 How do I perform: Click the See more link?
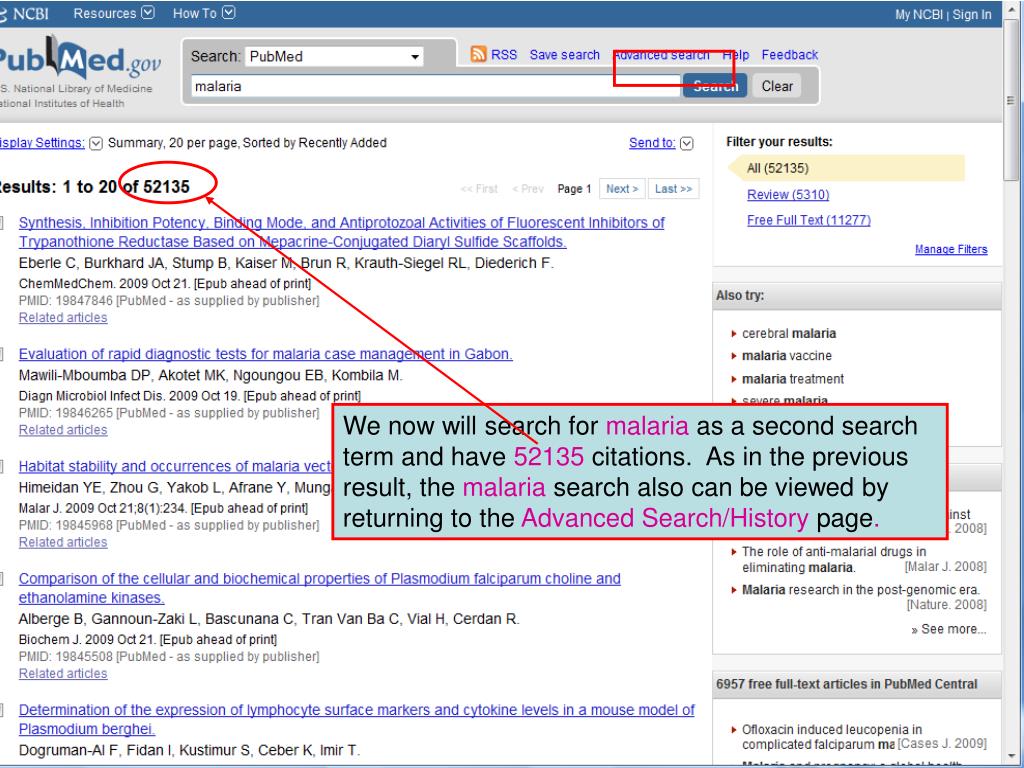[x=948, y=629]
